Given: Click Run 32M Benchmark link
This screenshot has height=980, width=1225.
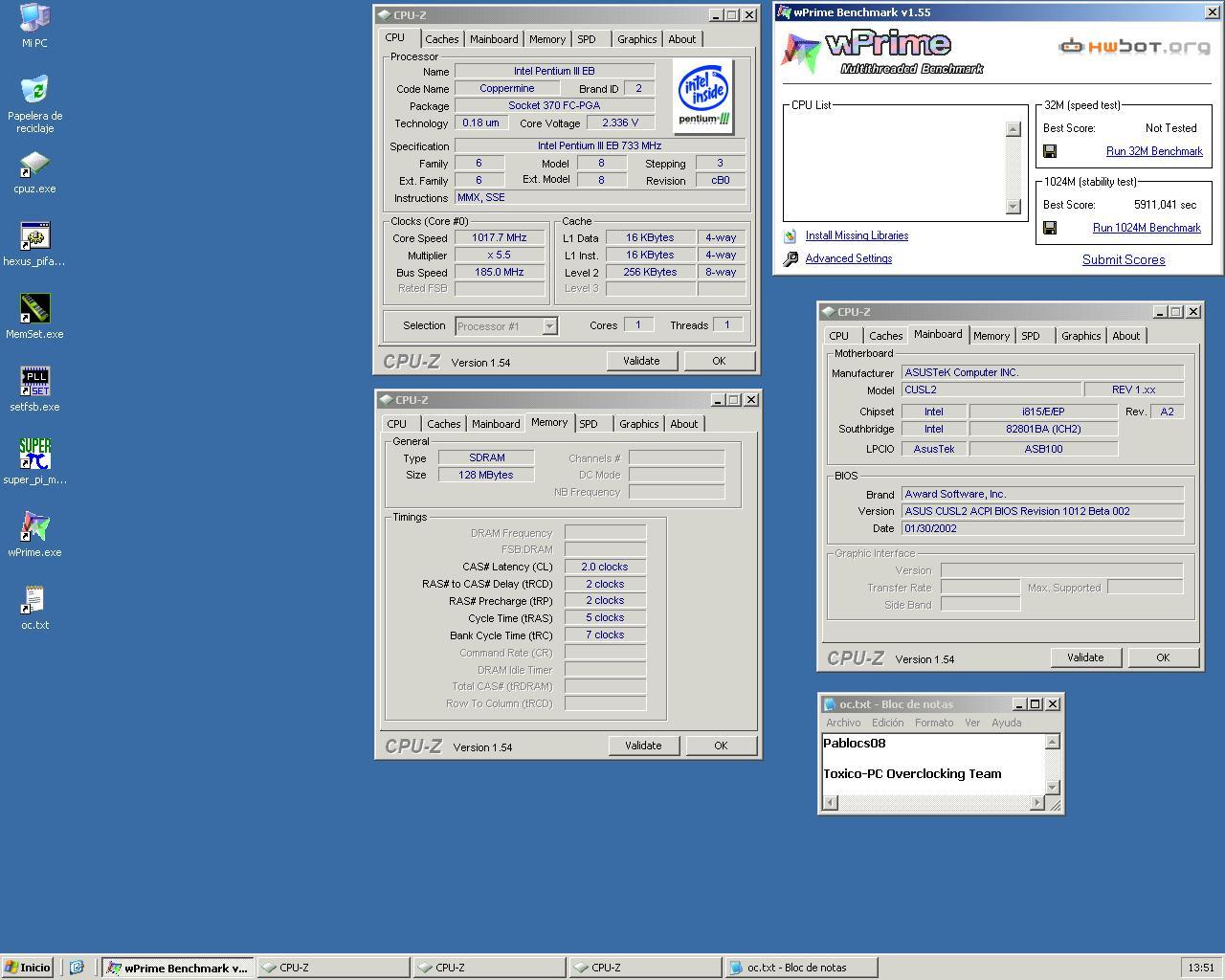Looking at the screenshot, I should 1154,151.
